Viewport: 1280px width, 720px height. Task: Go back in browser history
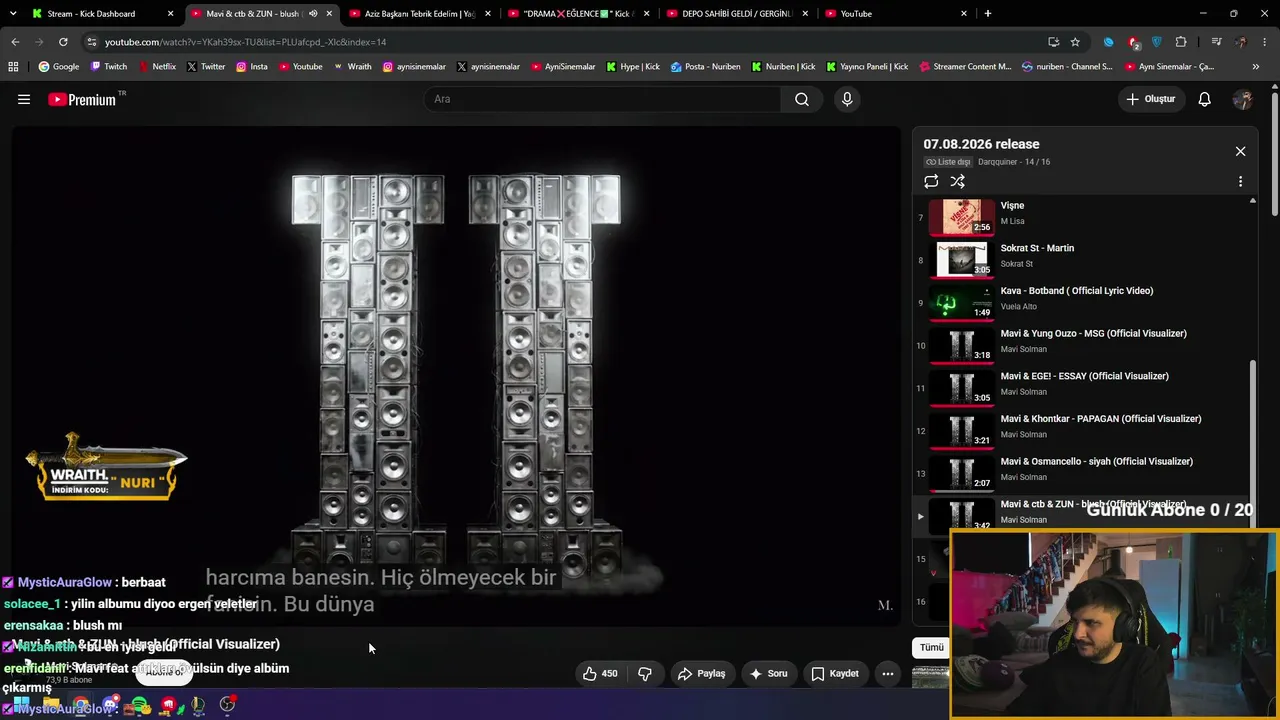click(15, 42)
